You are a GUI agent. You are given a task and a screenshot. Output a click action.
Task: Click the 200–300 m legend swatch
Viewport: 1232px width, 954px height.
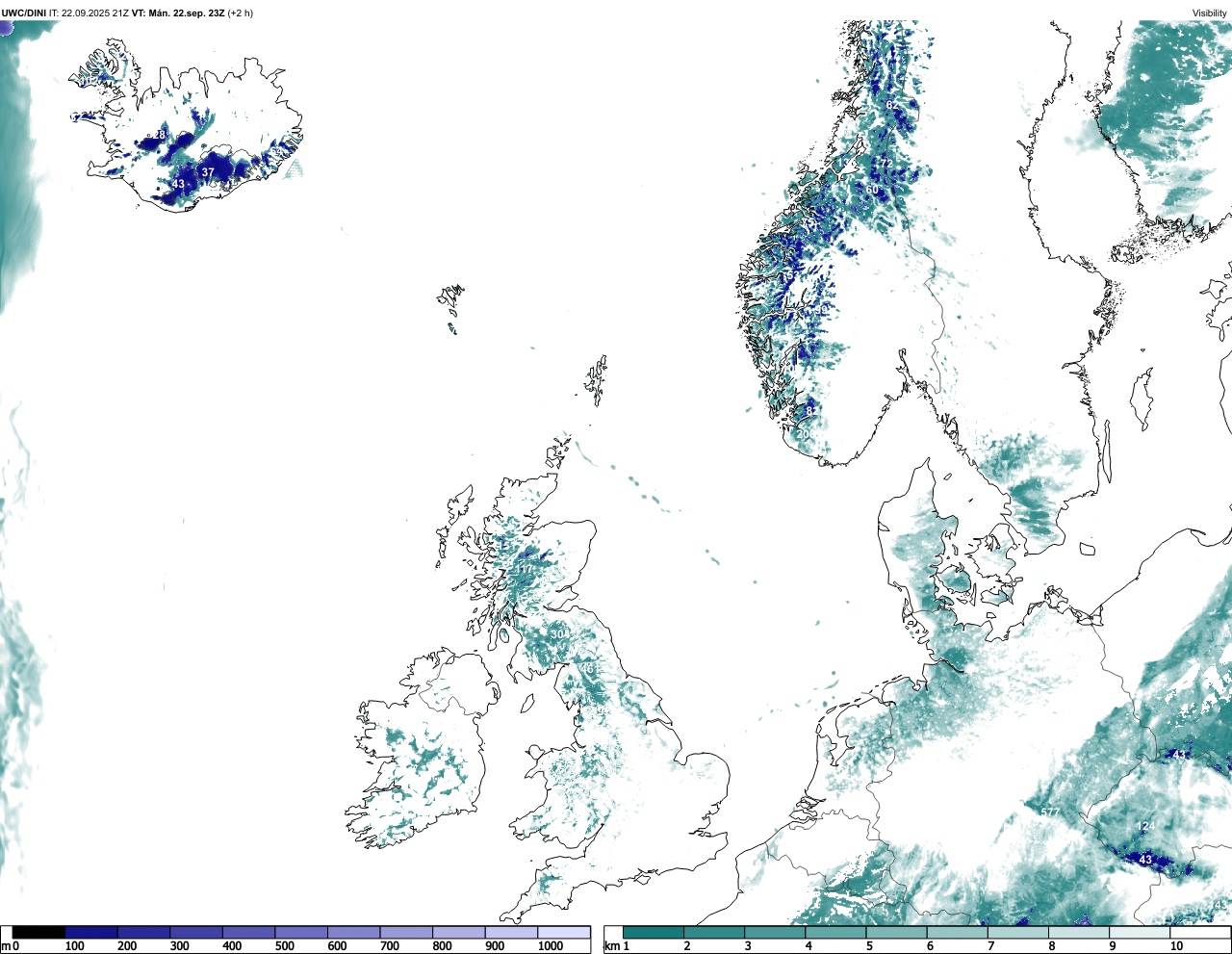coord(144,932)
